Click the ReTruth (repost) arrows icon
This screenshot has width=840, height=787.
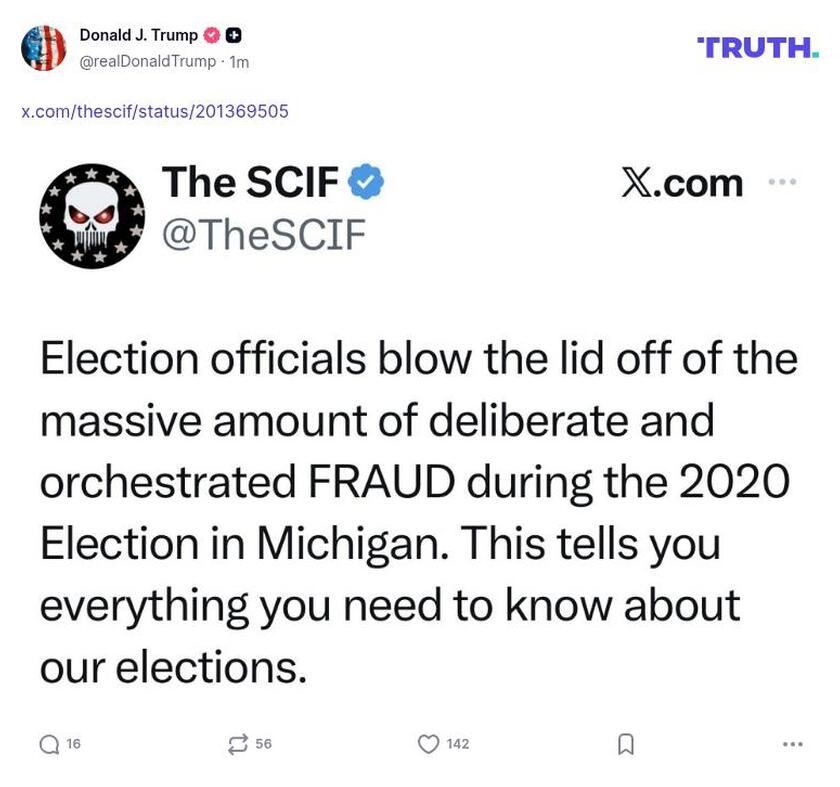[x=237, y=743]
